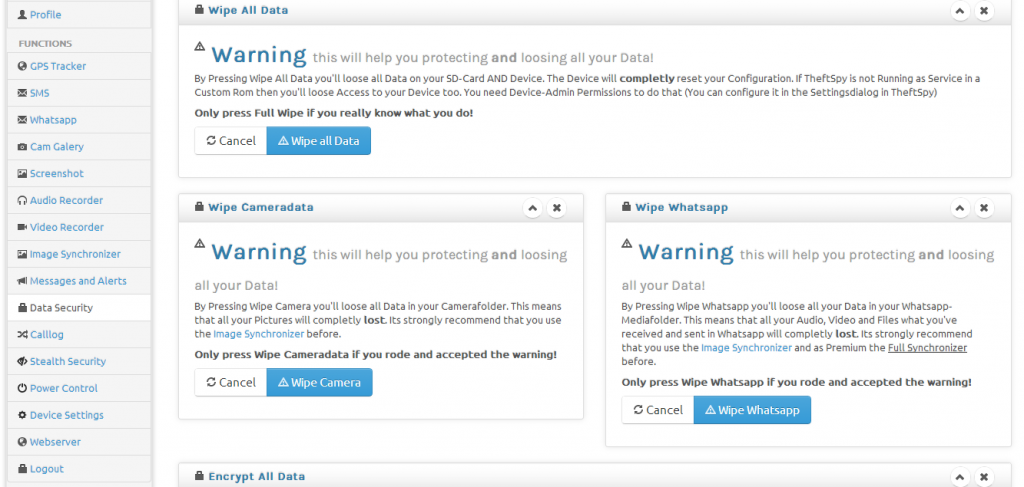
Task: Open Cam Galery in the sidebar
Action: coord(79,146)
